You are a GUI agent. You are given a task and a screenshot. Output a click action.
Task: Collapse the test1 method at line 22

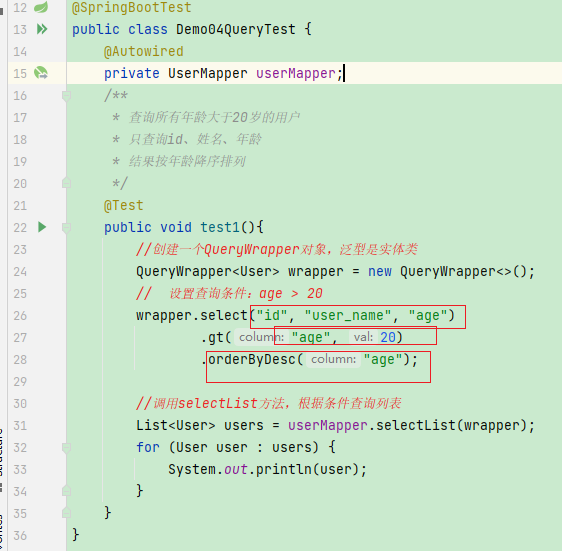click(66, 228)
